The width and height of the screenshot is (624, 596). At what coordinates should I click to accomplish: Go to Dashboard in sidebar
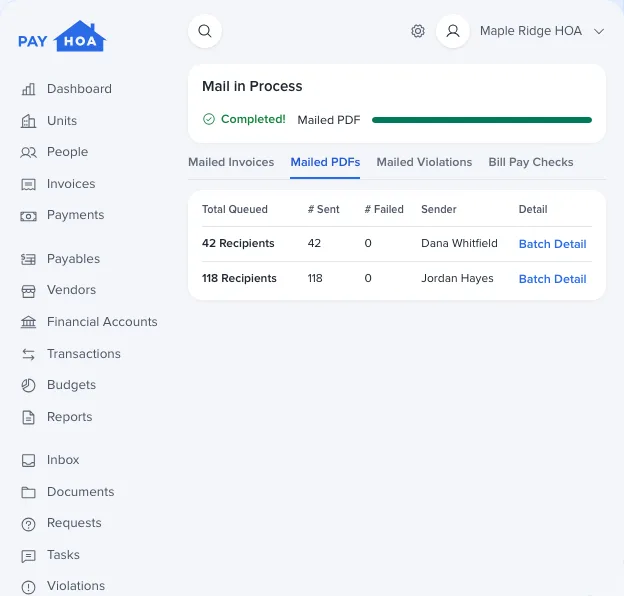coord(79,89)
